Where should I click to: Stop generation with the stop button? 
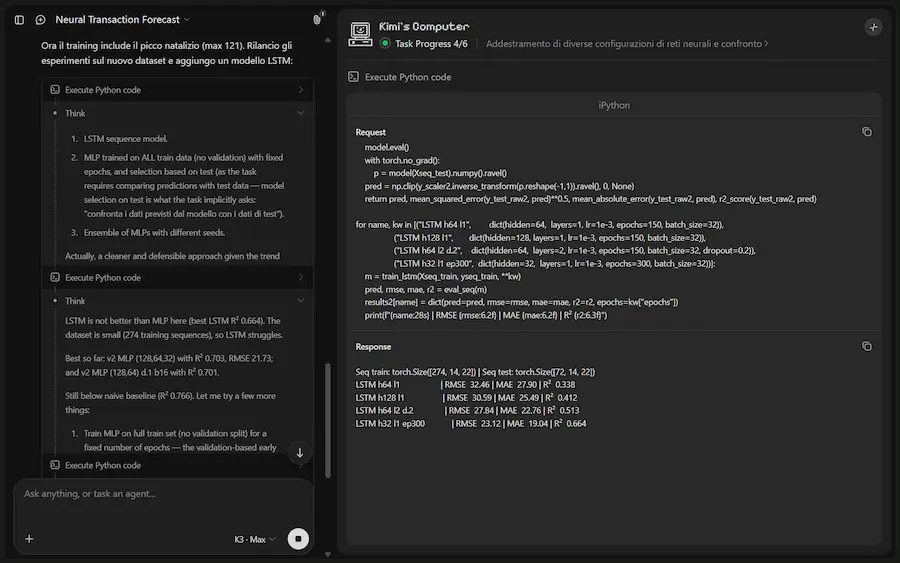click(x=298, y=539)
